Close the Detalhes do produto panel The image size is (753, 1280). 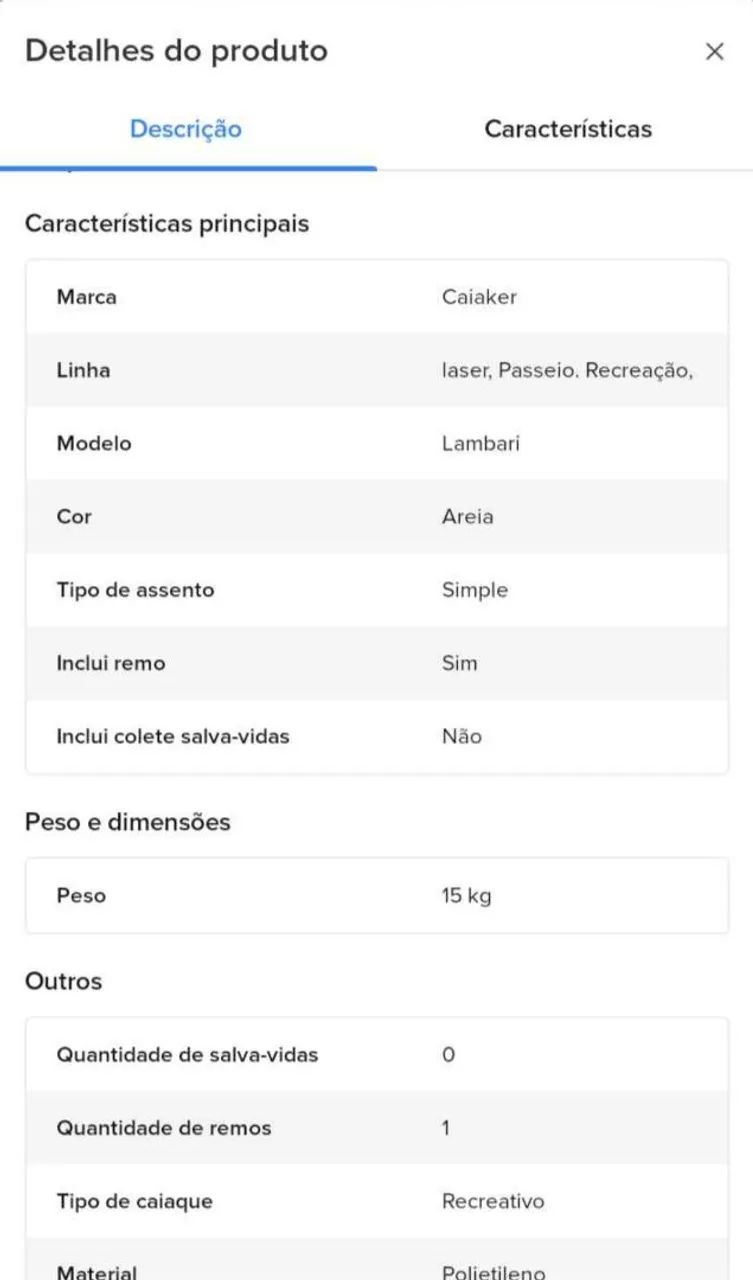pyautogui.click(x=714, y=52)
